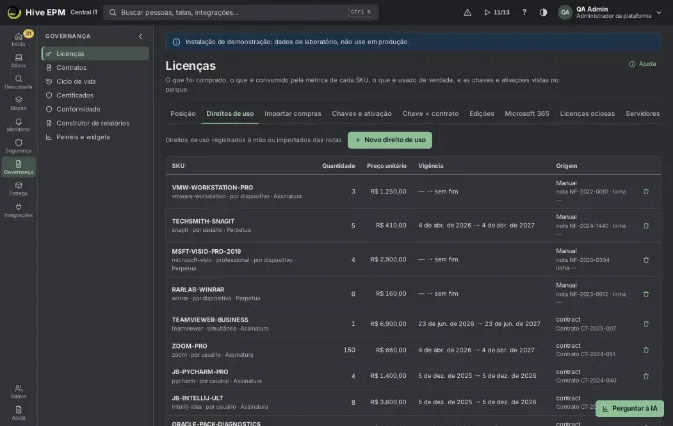Open Ciclo de vida menu item

pyautogui.click(x=95, y=82)
